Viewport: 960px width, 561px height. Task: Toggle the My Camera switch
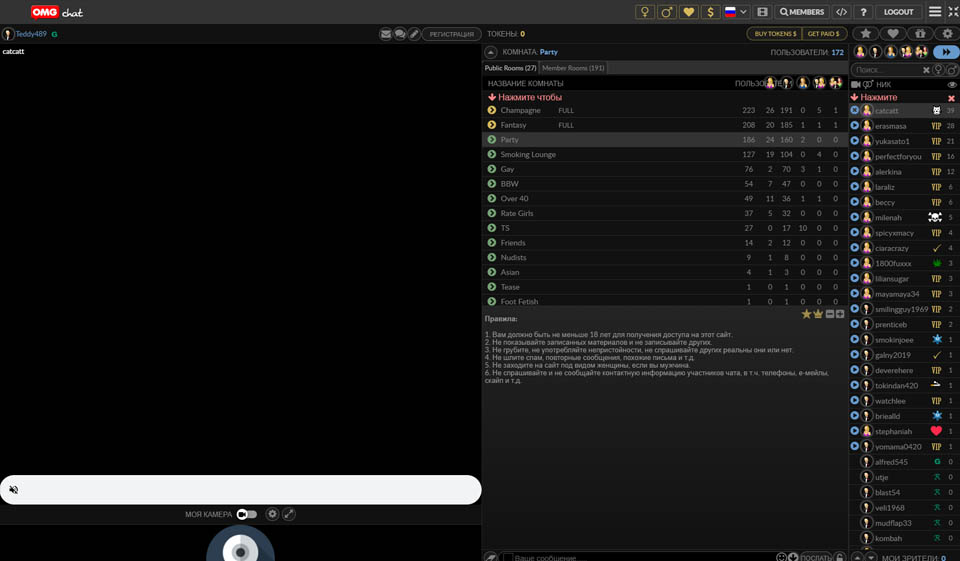click(247, 514)
